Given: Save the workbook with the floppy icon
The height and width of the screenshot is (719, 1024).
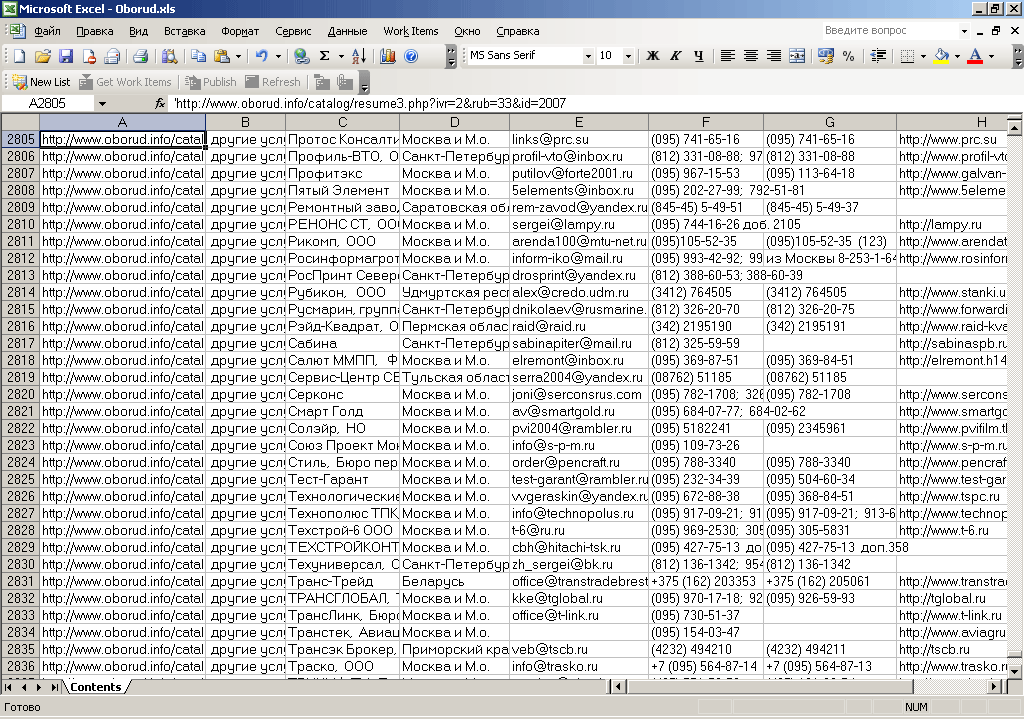Looking at the screenshot, I should 66,56.
